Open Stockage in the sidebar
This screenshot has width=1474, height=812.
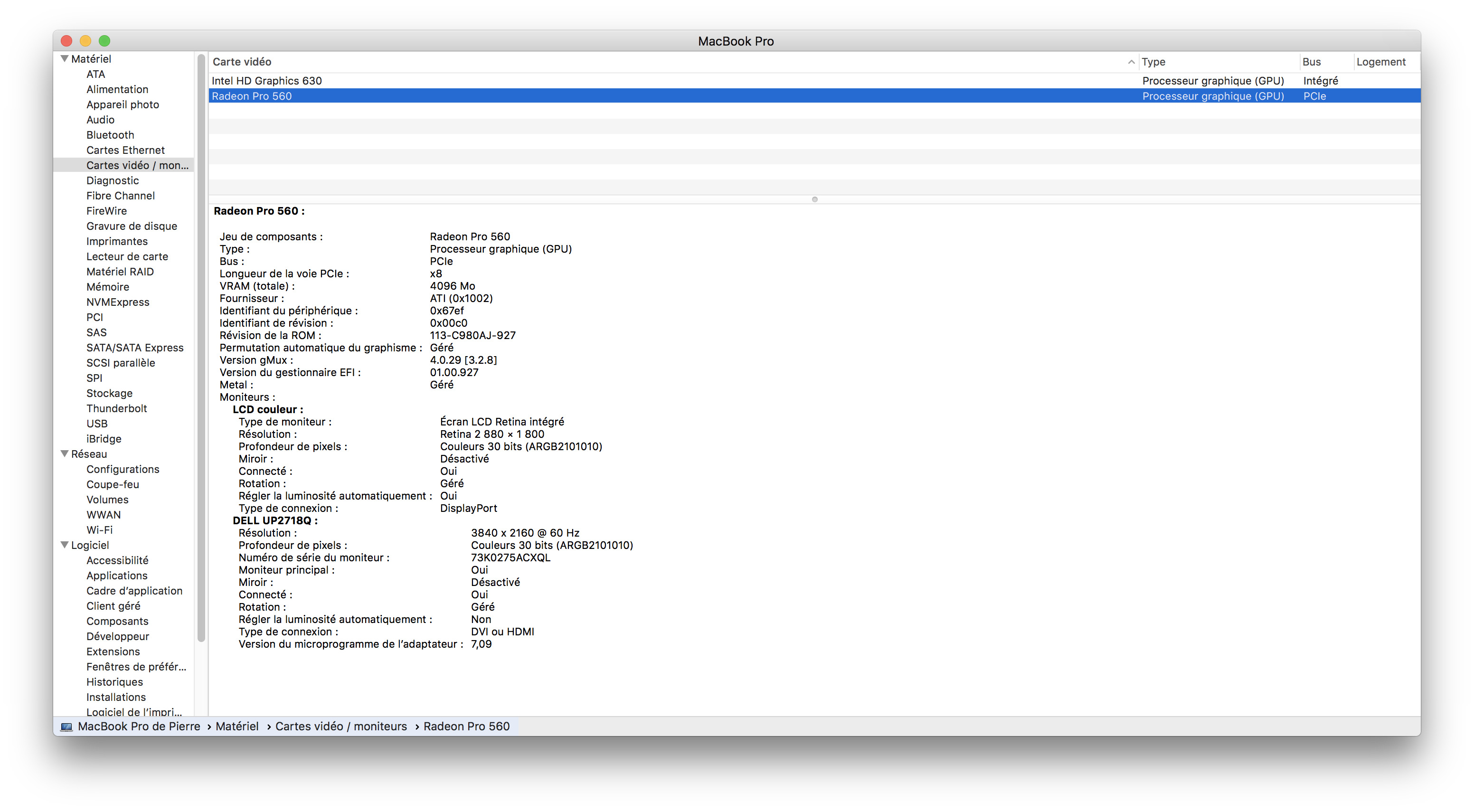109,393
